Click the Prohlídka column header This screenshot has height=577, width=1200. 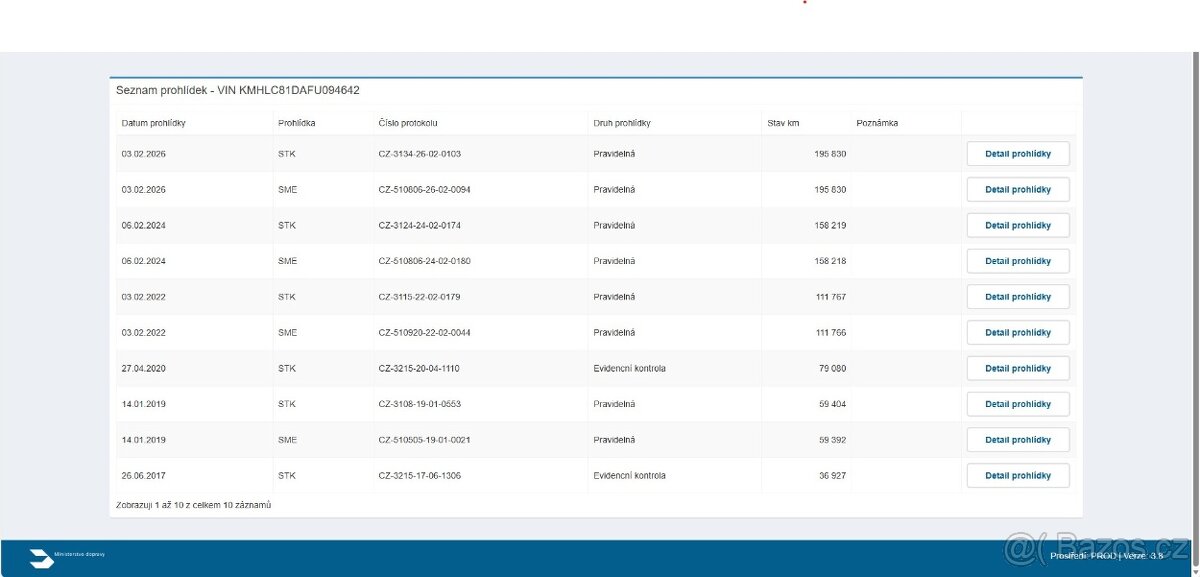tap(297, 123)
